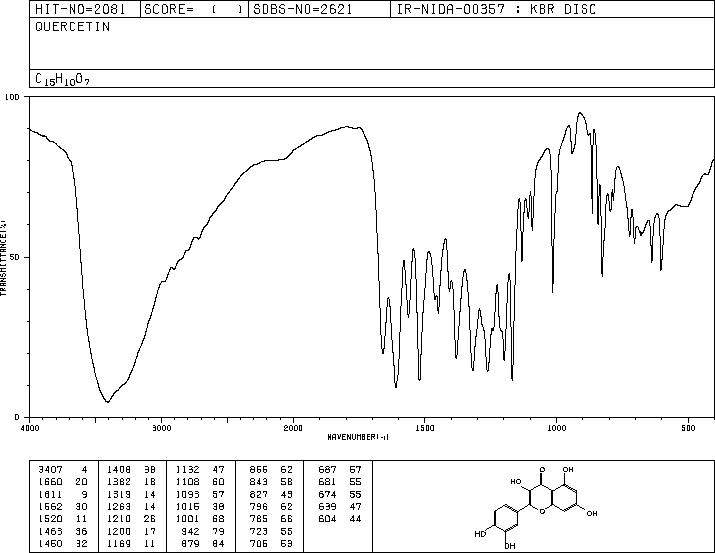Select the 1108 peak table entry
The width and height of the screenshot is (715, 553).
pyautogui.click(x=200, y=482)
